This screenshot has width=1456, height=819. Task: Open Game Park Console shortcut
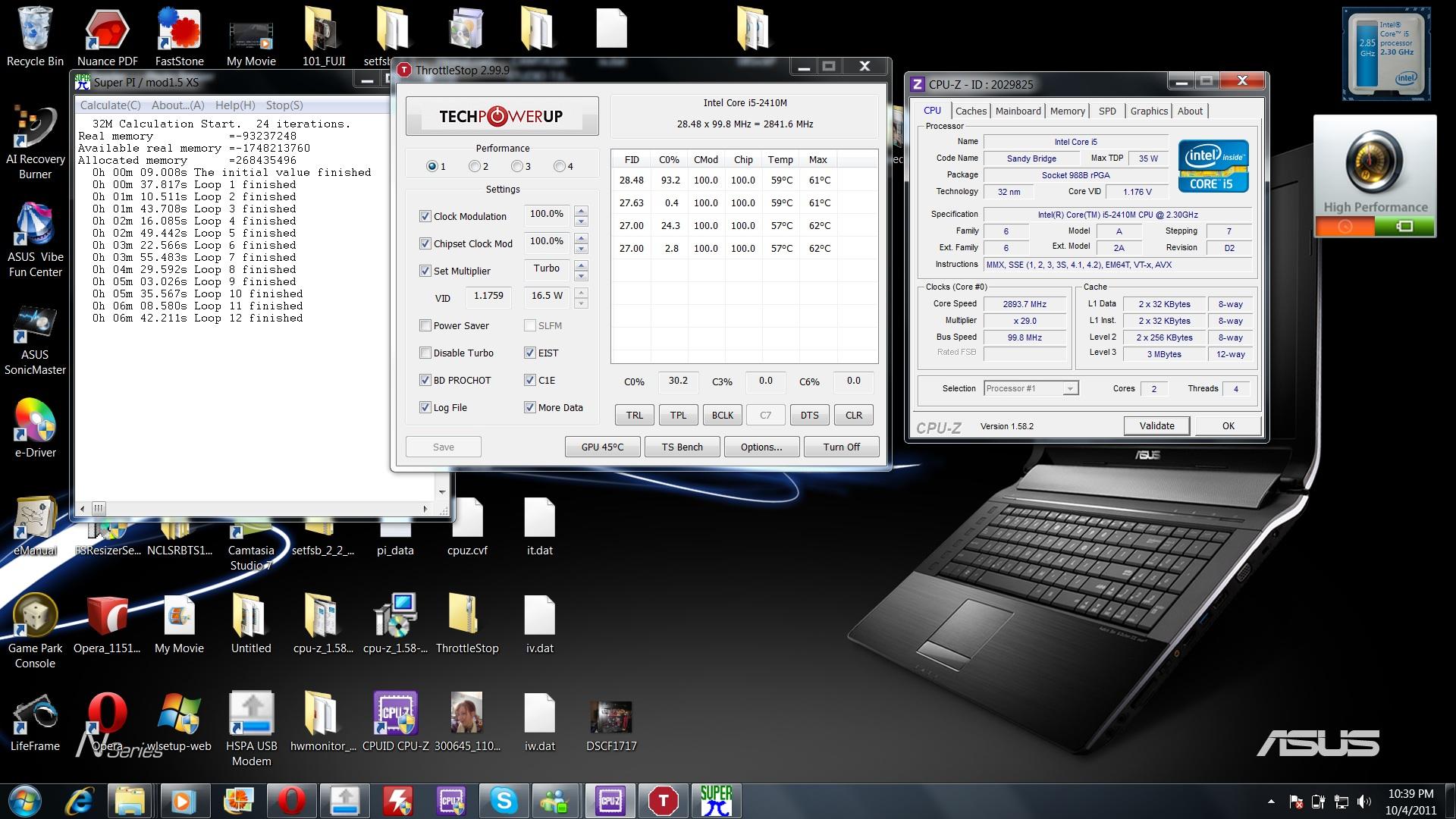[x=35, y=631]
